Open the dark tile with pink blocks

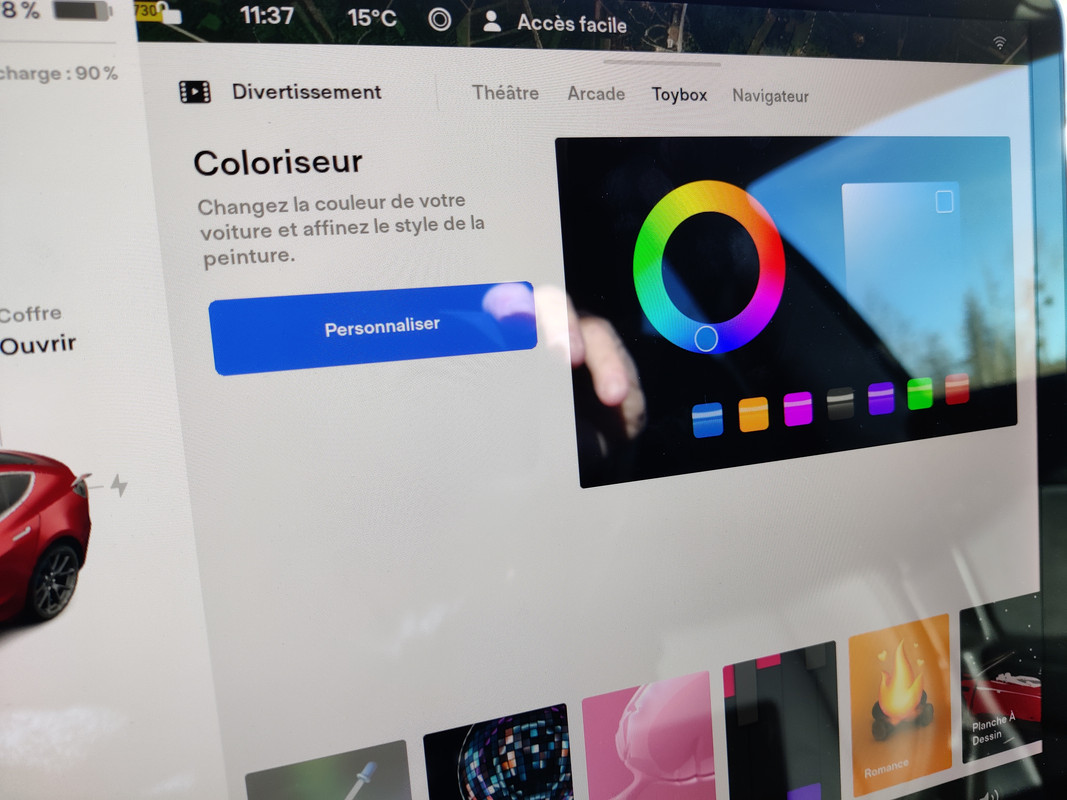[x=781, y=722]
